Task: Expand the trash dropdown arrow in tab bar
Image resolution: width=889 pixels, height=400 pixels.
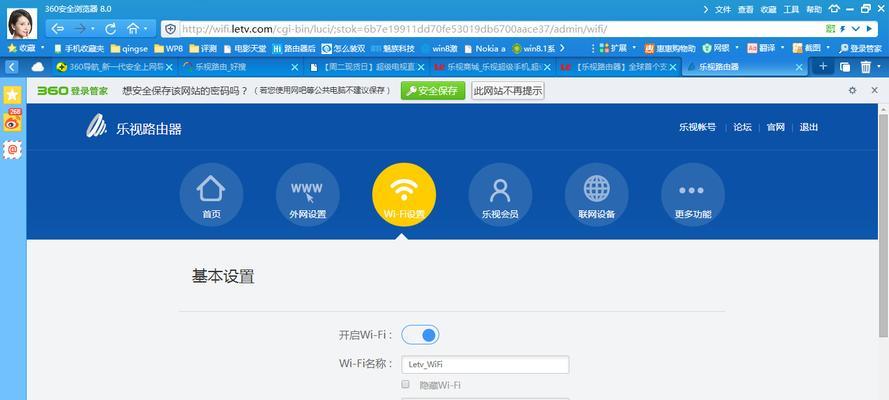Action: [x=879, y=67]
